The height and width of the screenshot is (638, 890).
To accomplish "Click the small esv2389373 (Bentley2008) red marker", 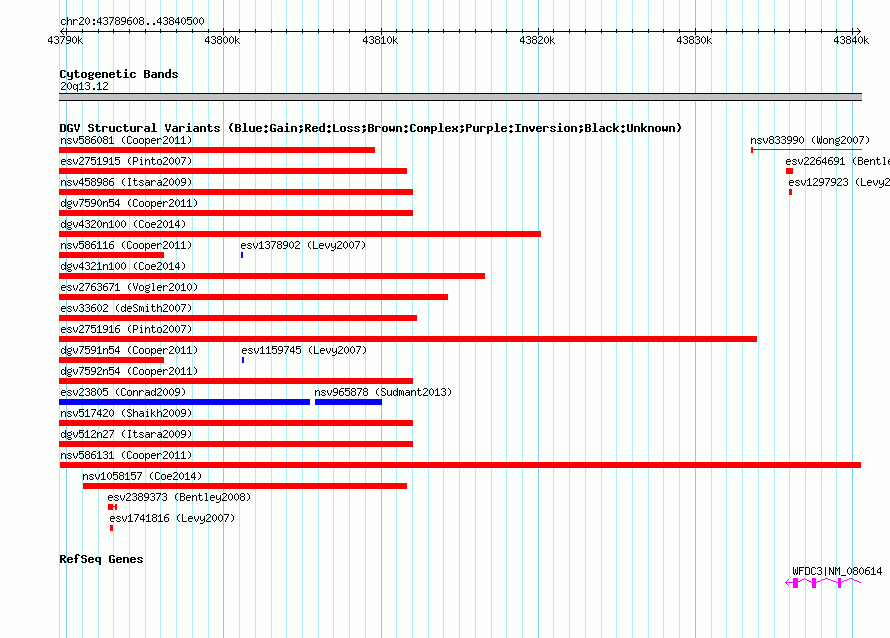I will [x=112, y=507].
